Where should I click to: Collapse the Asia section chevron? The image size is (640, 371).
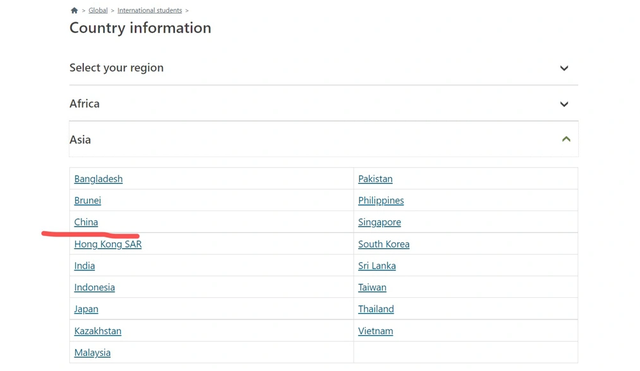(x=566, y=139)
